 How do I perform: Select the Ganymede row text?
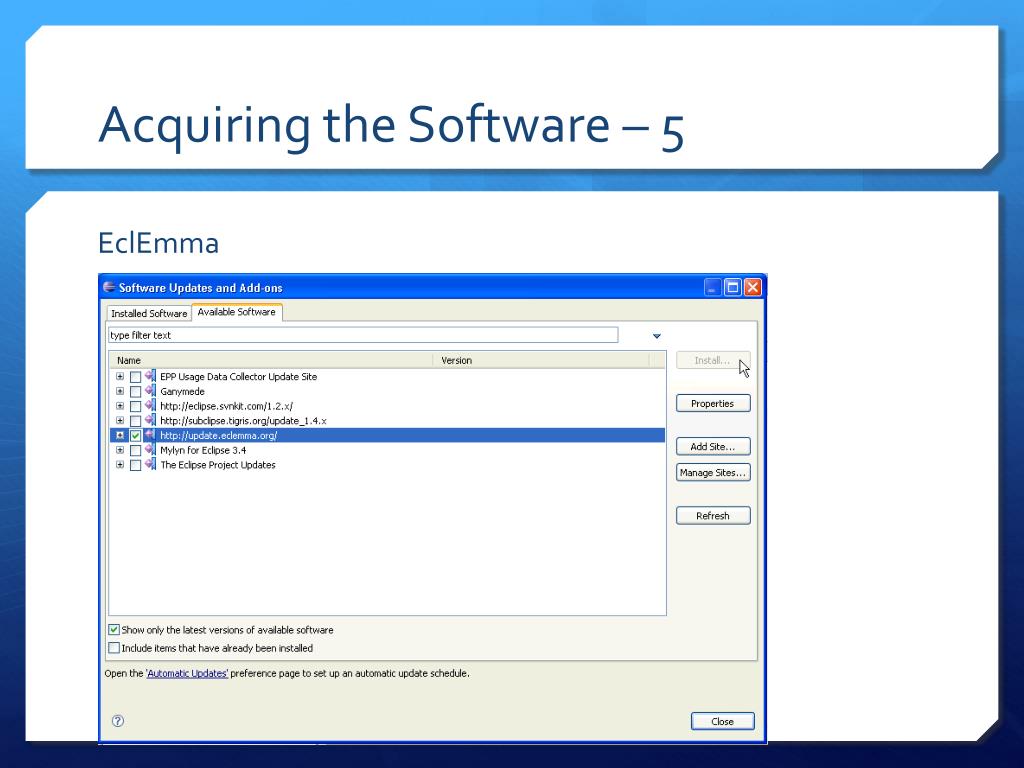pyautogui.click(x=182, y=392)
